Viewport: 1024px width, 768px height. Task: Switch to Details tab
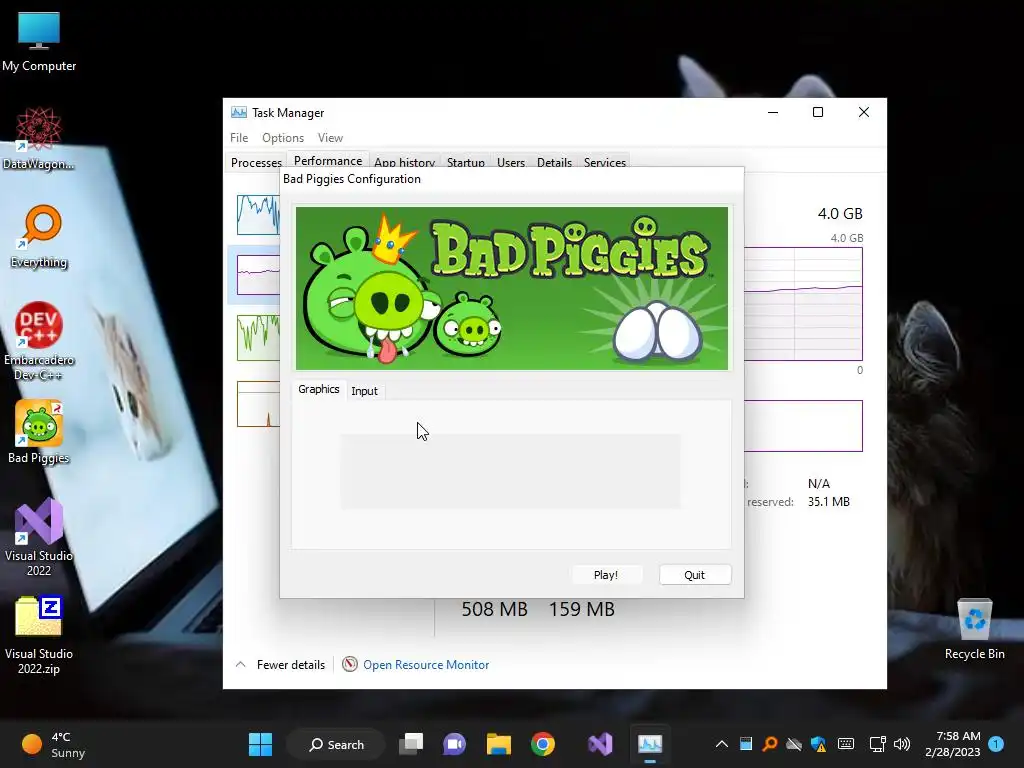coord(554,163)
